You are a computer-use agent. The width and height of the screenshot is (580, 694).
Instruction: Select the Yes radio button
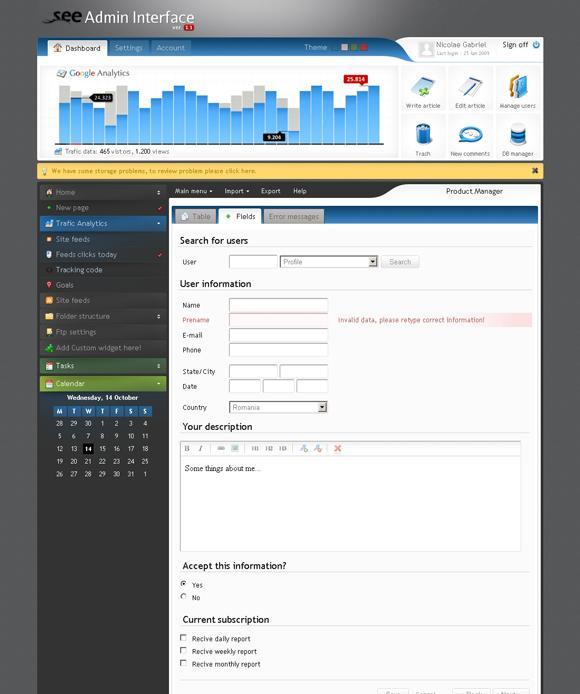pos(183,584)
